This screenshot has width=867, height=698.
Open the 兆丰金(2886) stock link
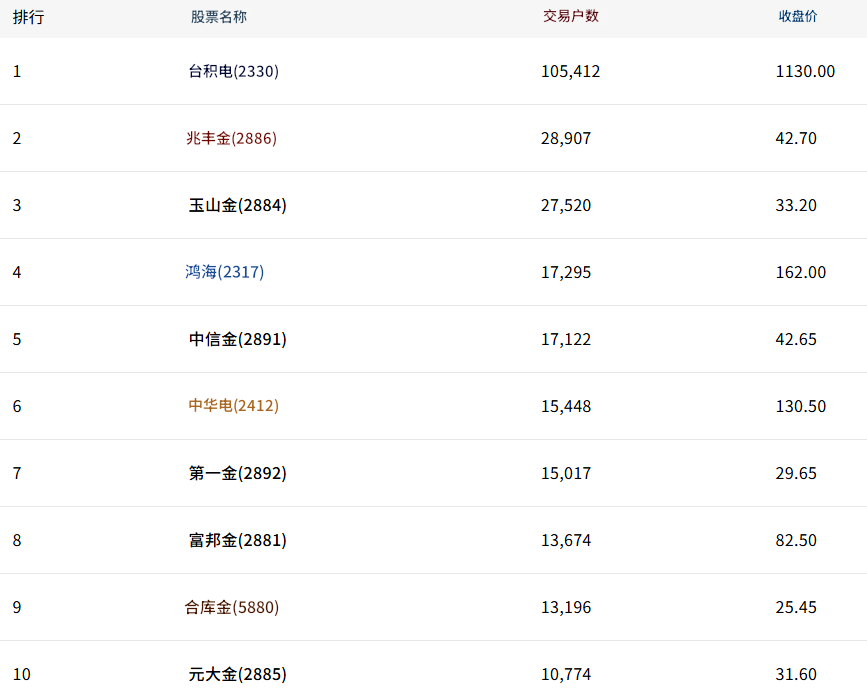click(x=231, y=138)
